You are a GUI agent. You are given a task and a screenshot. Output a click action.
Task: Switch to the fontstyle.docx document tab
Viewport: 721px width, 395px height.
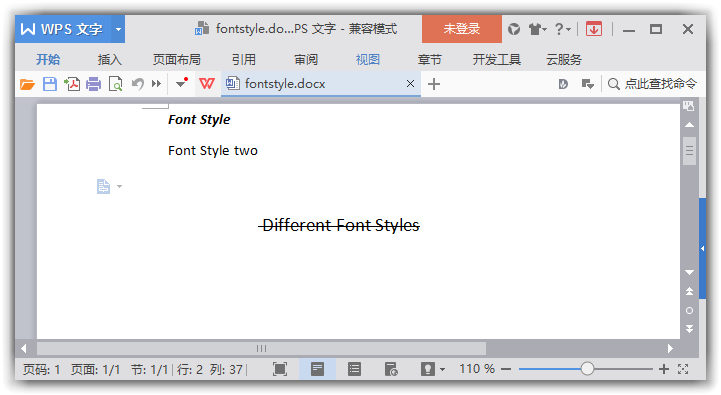coord(321,84)
